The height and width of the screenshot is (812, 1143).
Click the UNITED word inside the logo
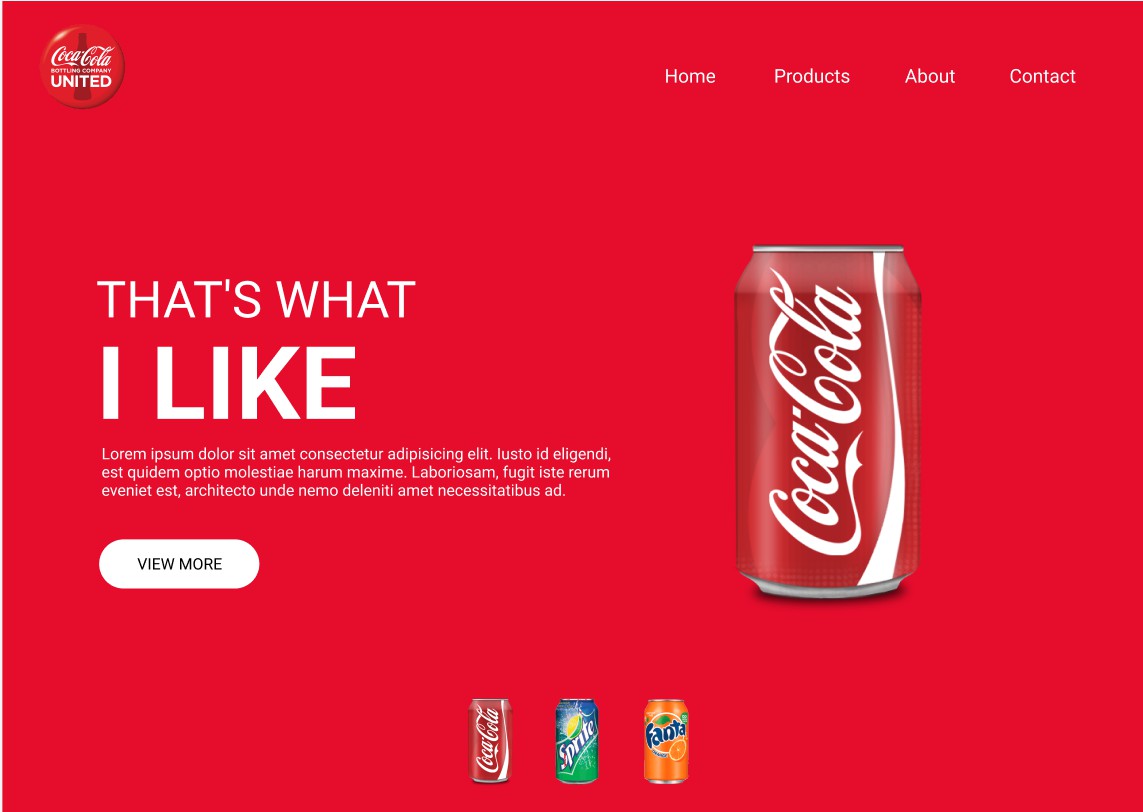click(81, 81)
